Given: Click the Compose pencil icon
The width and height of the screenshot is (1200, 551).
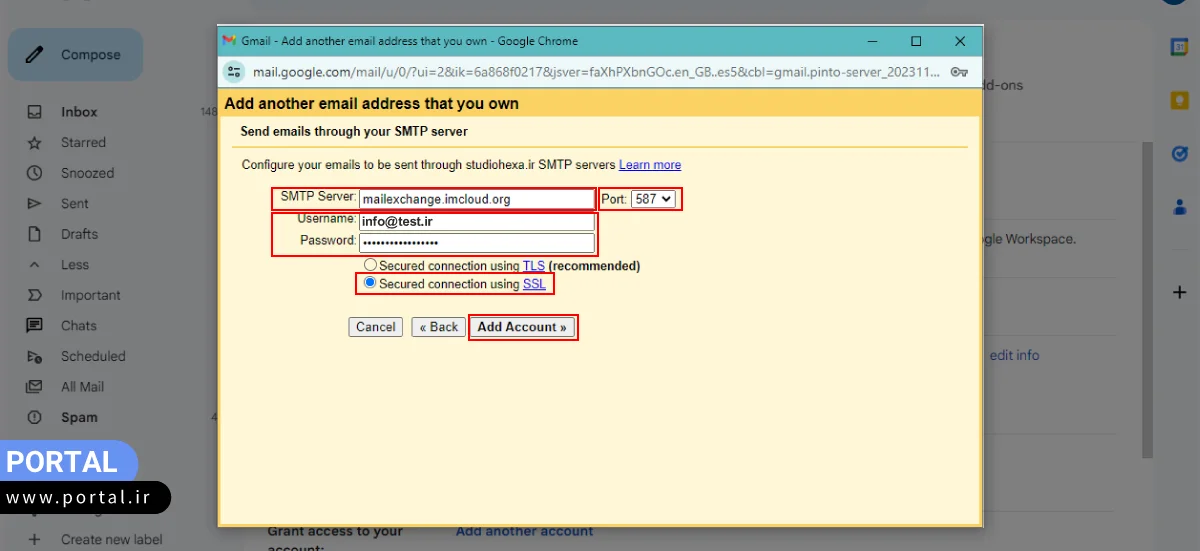Looking at the screenshot, I should tap(35, 55).
